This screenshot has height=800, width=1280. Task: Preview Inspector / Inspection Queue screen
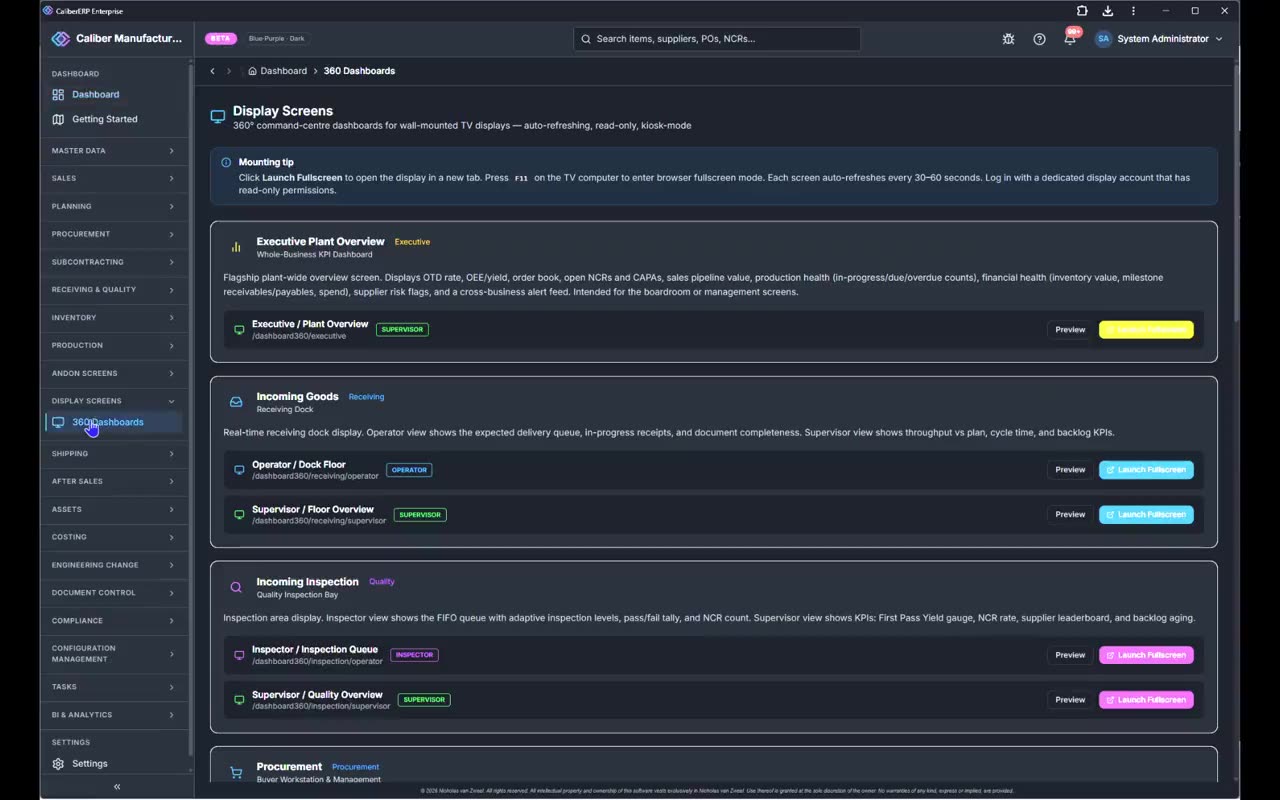1070,655
